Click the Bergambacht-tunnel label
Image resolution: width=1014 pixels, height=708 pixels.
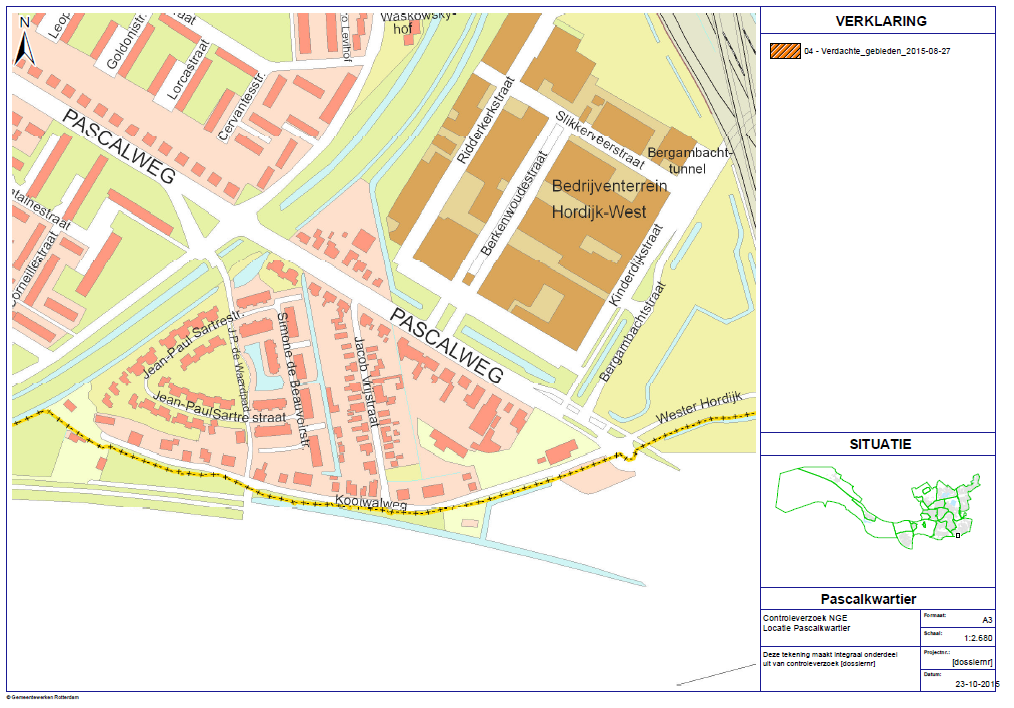(x=689, y=161)
